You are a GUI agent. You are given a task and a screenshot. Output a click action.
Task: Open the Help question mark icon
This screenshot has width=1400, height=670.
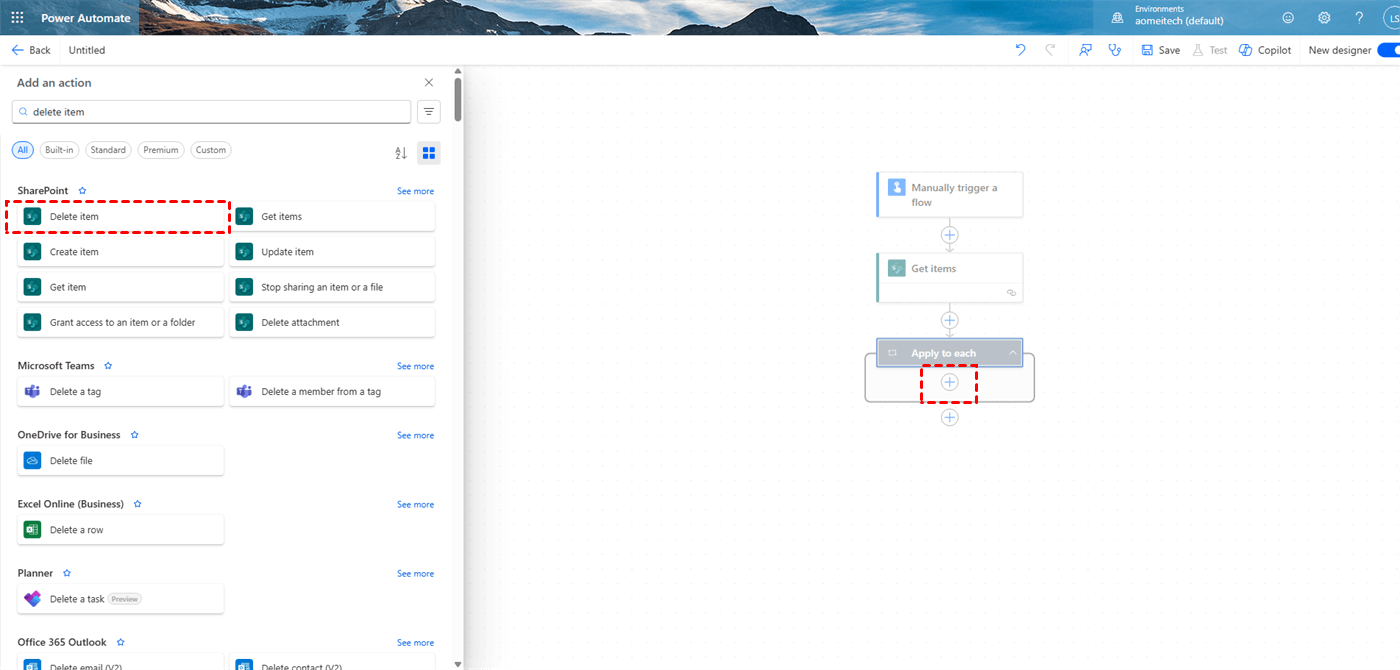1359,18
